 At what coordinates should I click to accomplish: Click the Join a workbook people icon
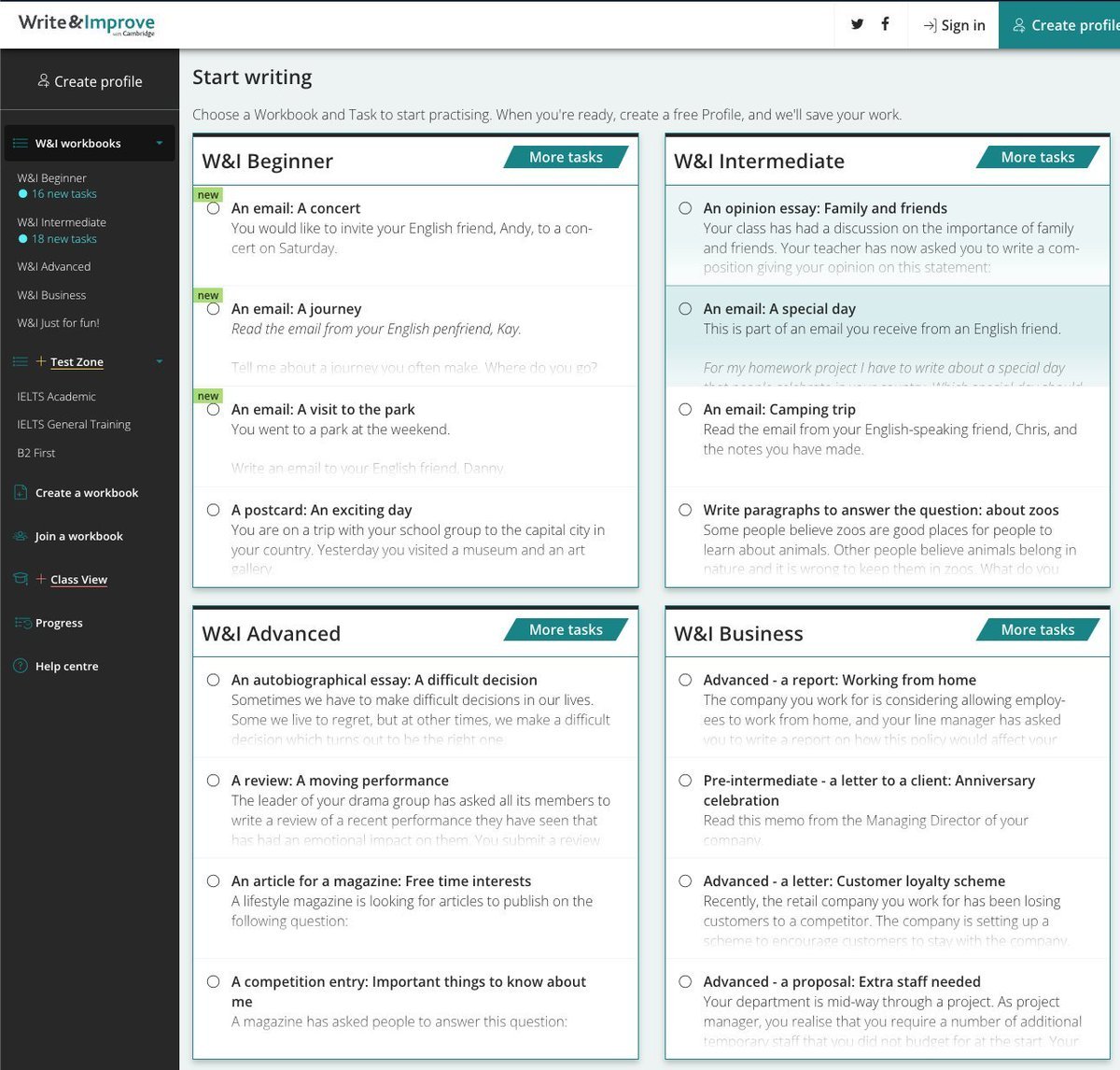(21, 536)
